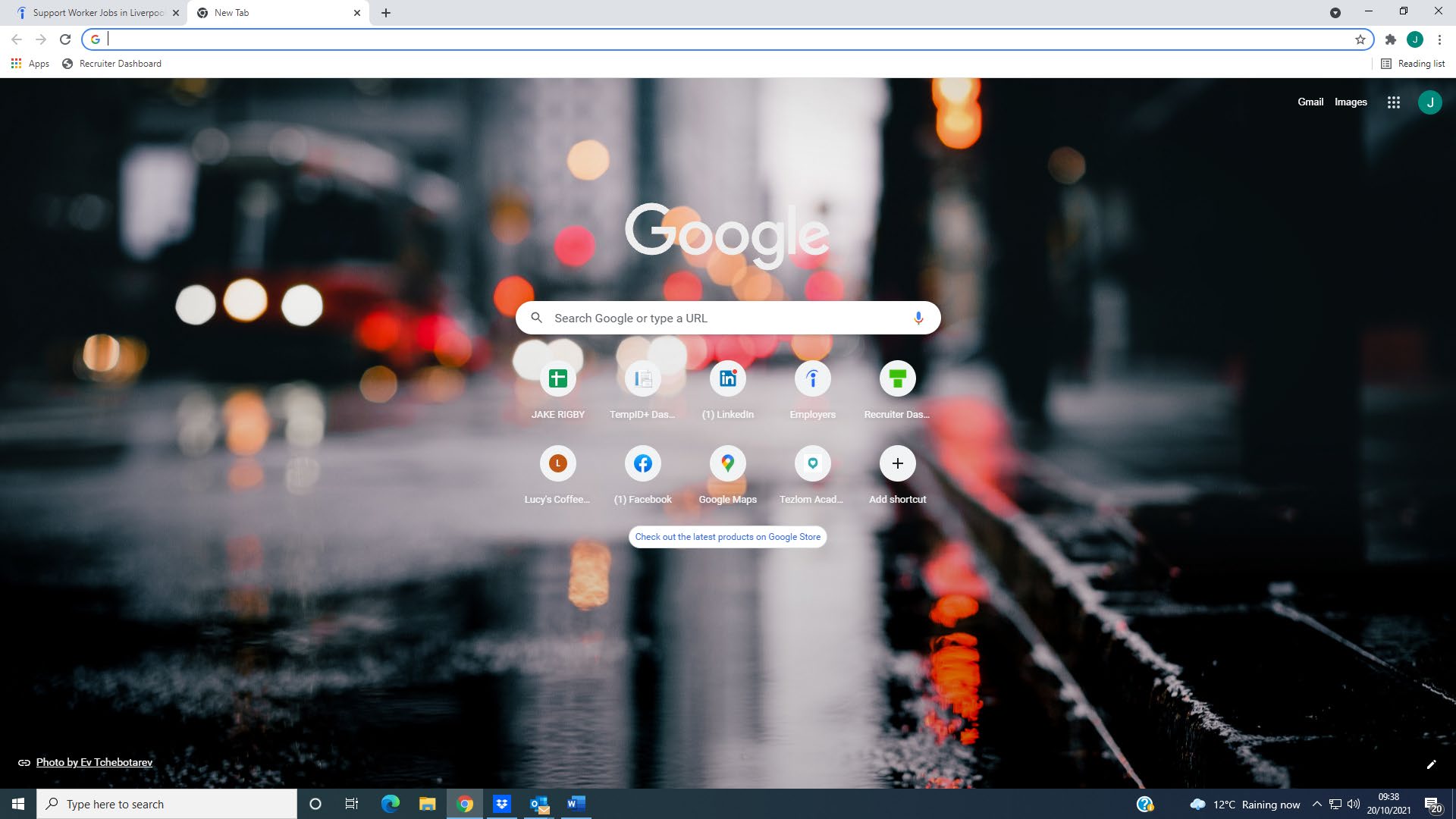Switch to Support Worker Jobs tab
Image resolution: width=1456 pixels, height=819 pixels.
click(x=97, y=13)
